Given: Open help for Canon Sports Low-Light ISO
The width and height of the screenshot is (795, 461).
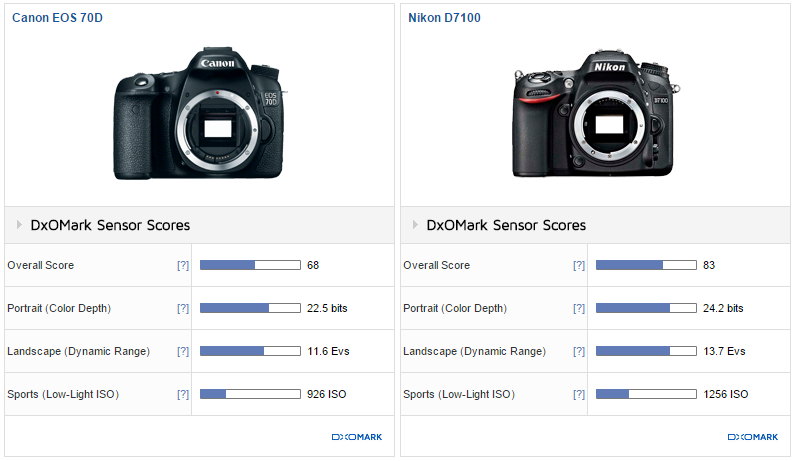Looking at the screenshot, I should (183, 394).
